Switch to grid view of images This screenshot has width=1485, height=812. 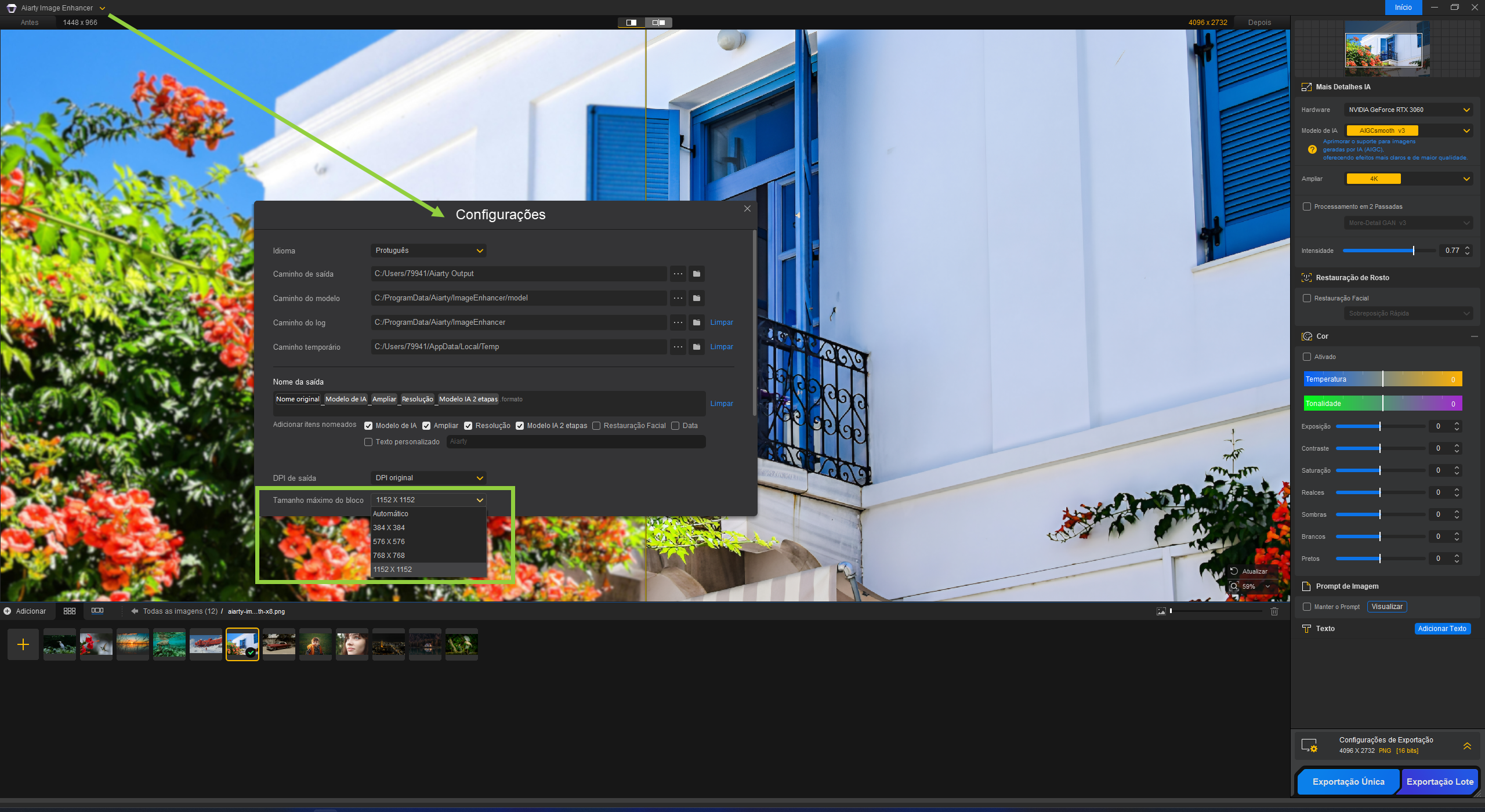coord(70,611)
